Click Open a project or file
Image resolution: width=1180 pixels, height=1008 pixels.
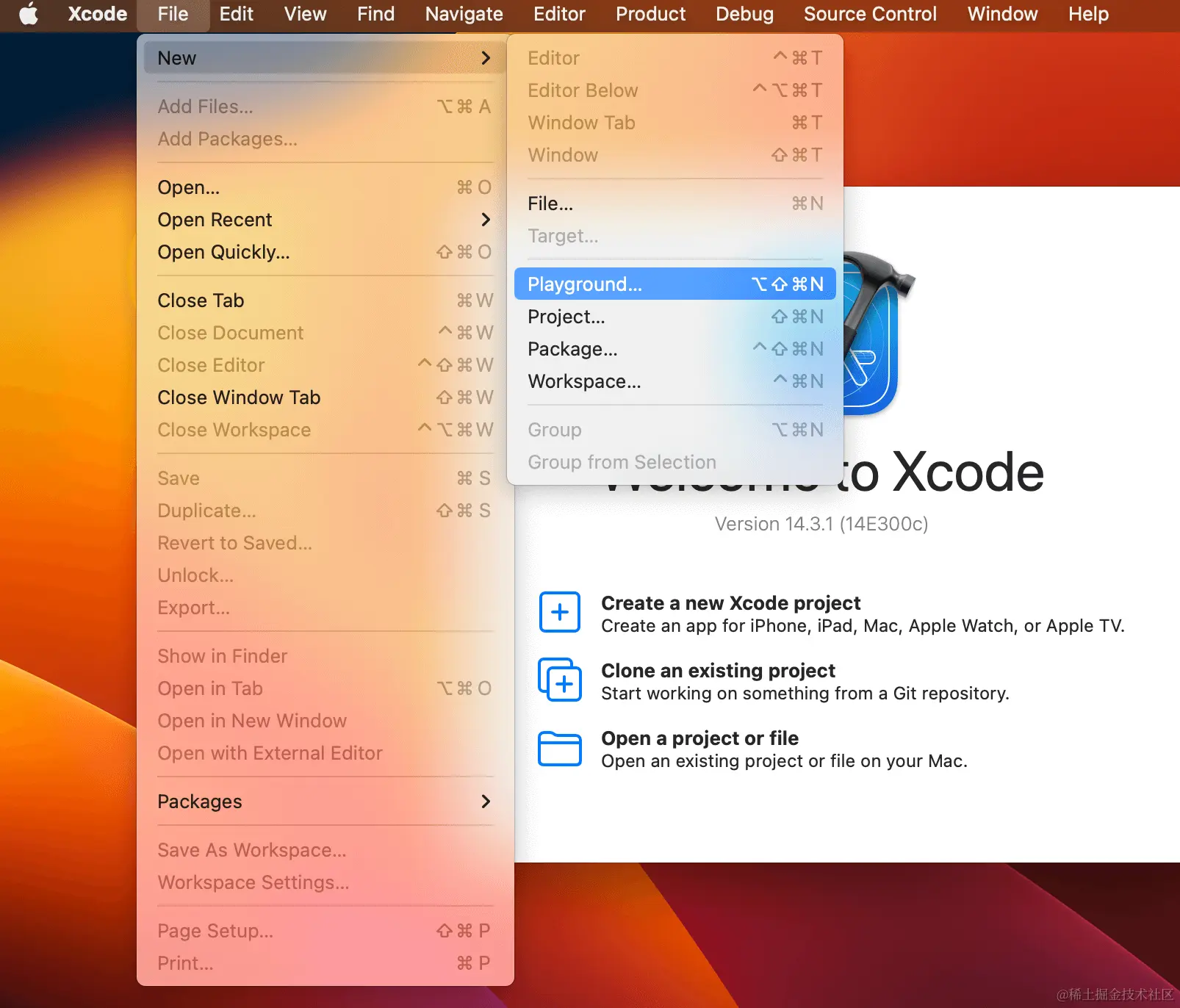click(700, 738)
